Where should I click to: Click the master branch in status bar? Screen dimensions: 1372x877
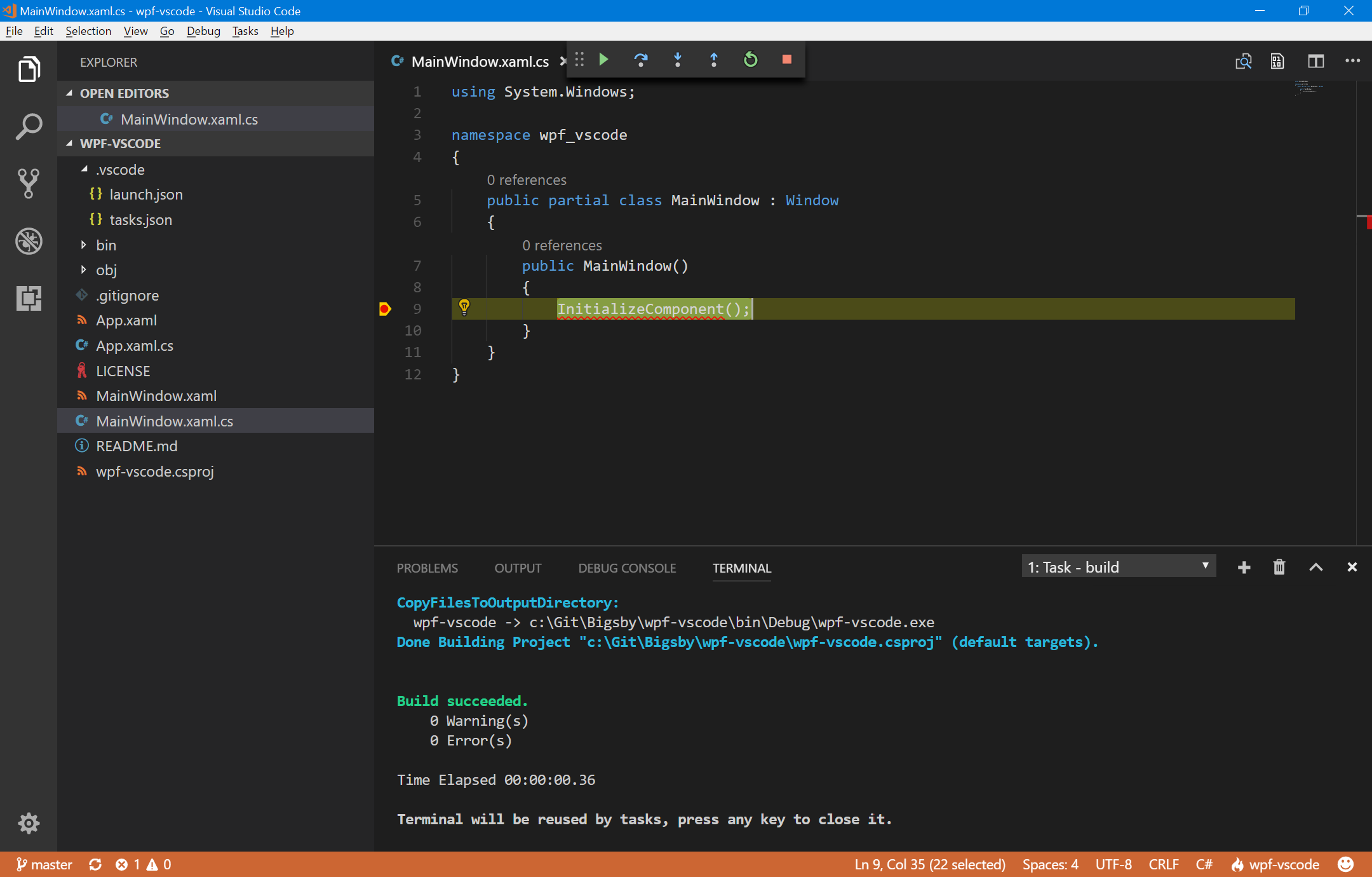[44, 864]
